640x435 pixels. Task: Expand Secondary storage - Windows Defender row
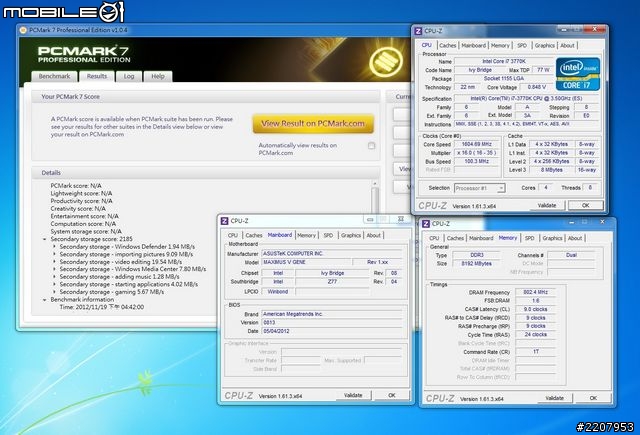[x=54, y=246]
